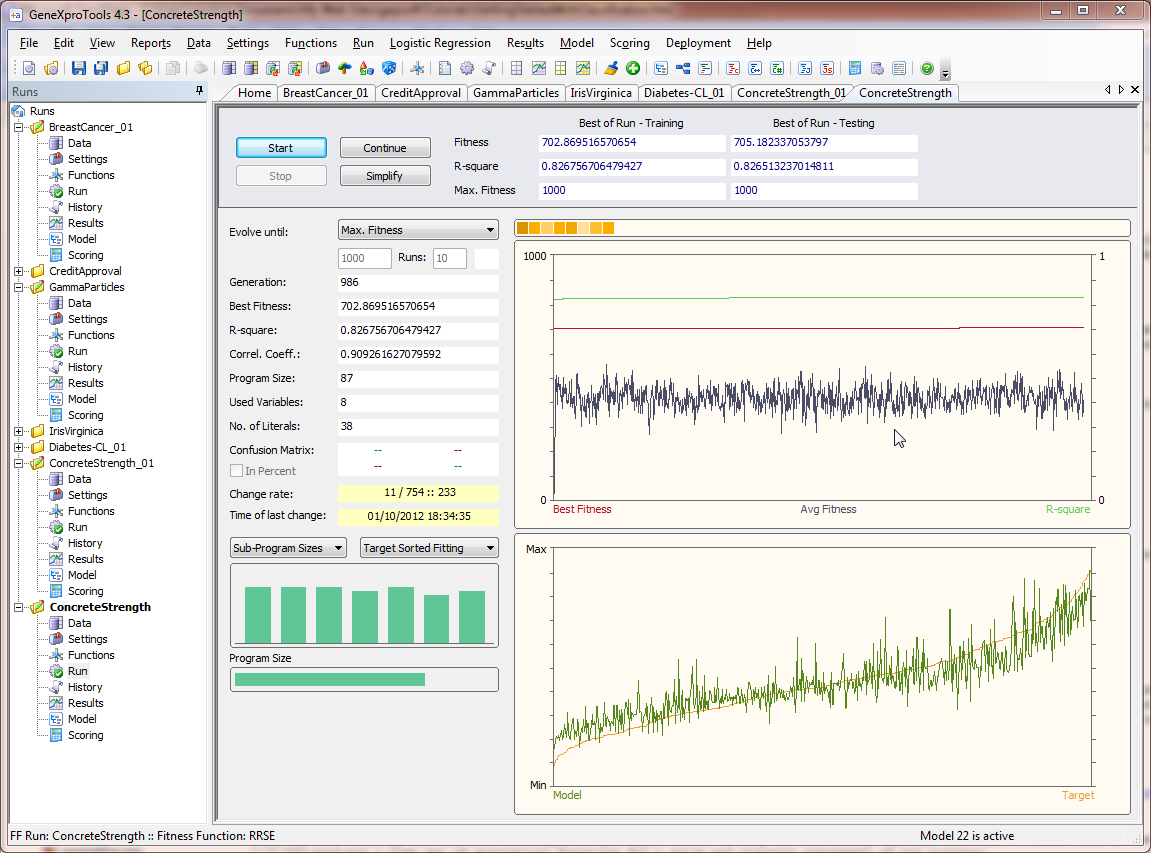Click the new run page-with-gear toolbar icon
Image resolution: width=1151 pixels, height=853 pixels.
[x=29, y=68]
